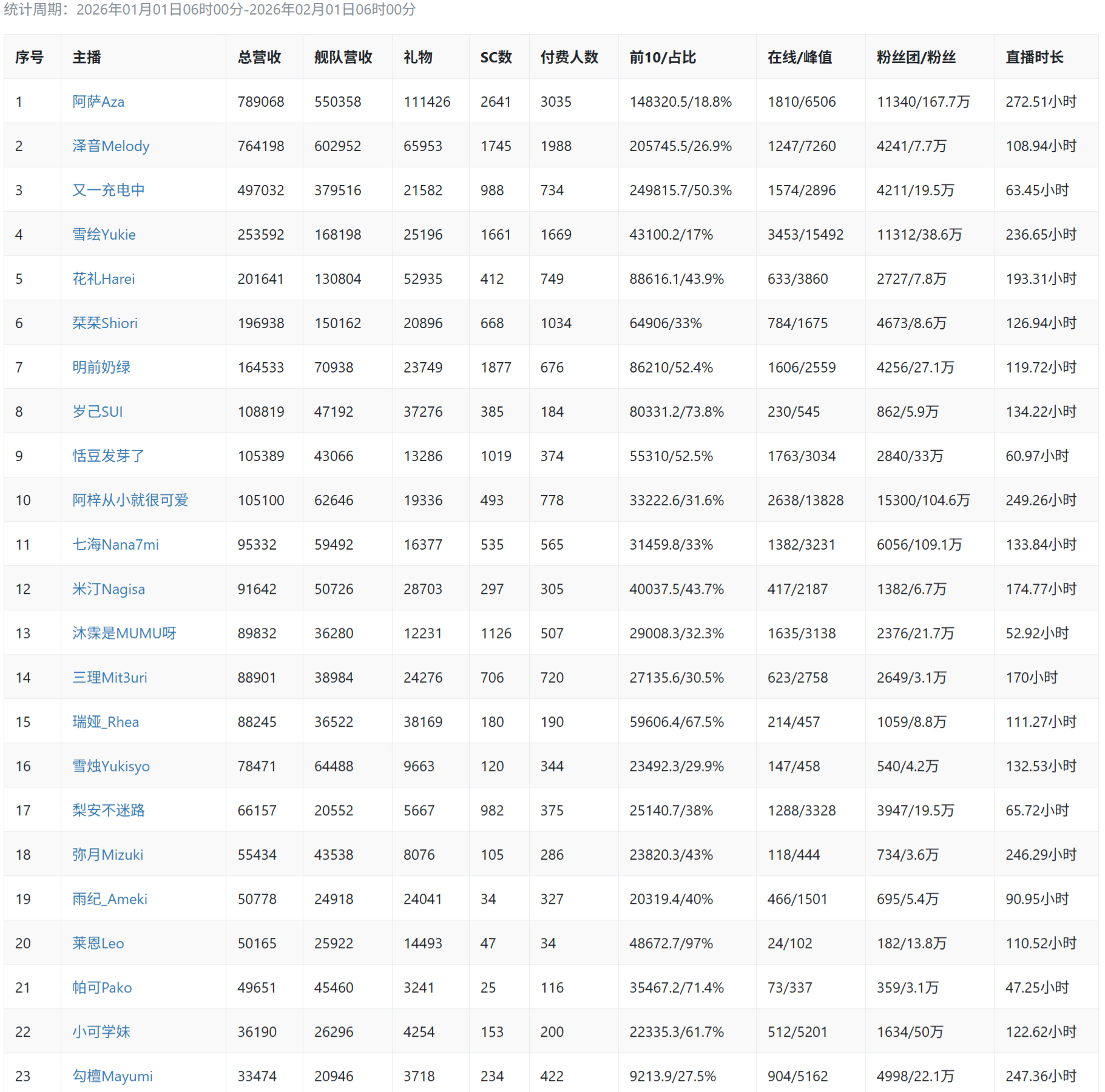1105x1092 pixels.
Task: Click 岁己SUI streamer name
Action: (x=97, y=412)
